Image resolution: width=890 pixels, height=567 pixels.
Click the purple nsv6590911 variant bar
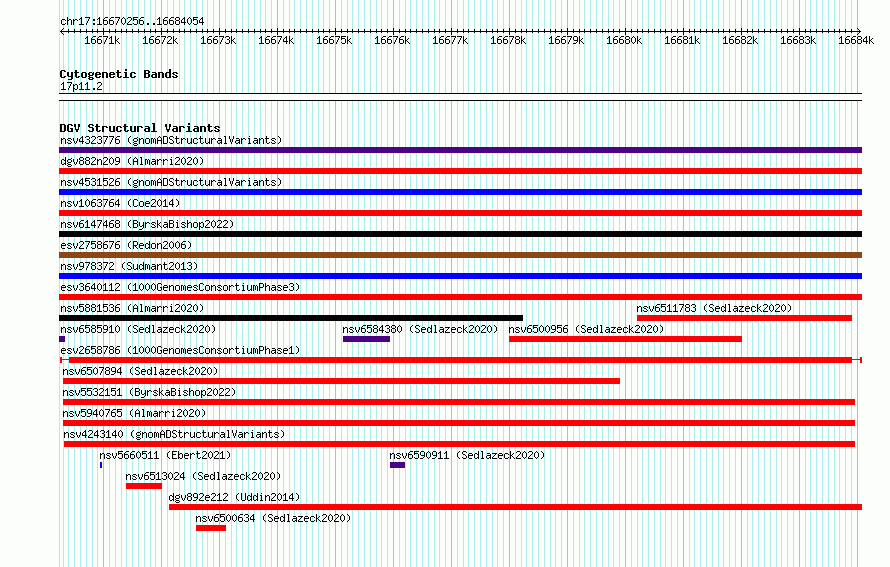397,465
